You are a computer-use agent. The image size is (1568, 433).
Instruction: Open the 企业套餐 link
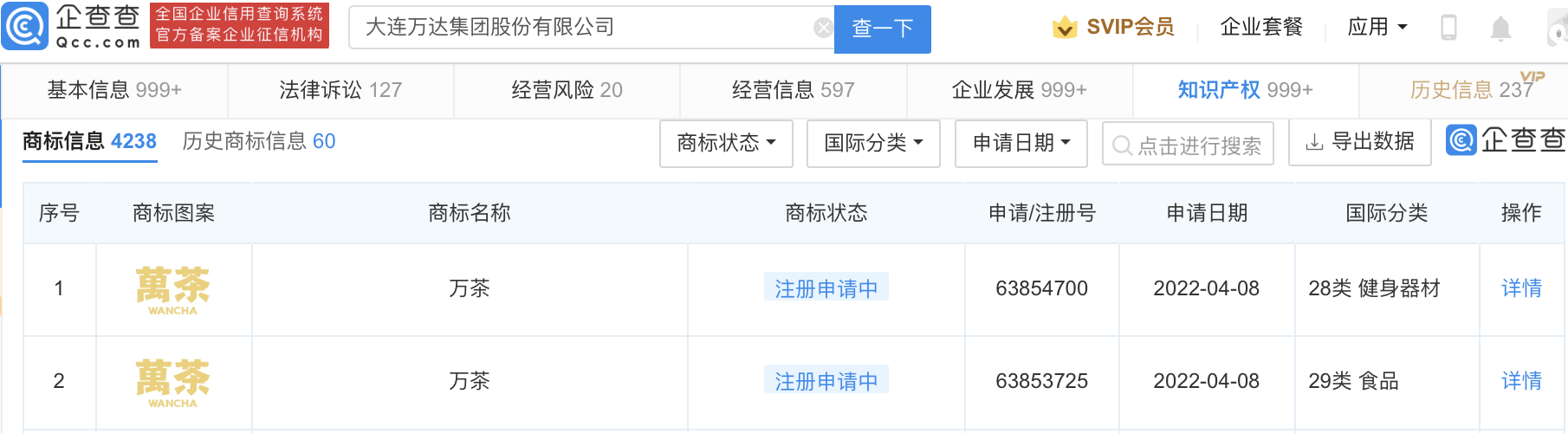click(1261, 28)
